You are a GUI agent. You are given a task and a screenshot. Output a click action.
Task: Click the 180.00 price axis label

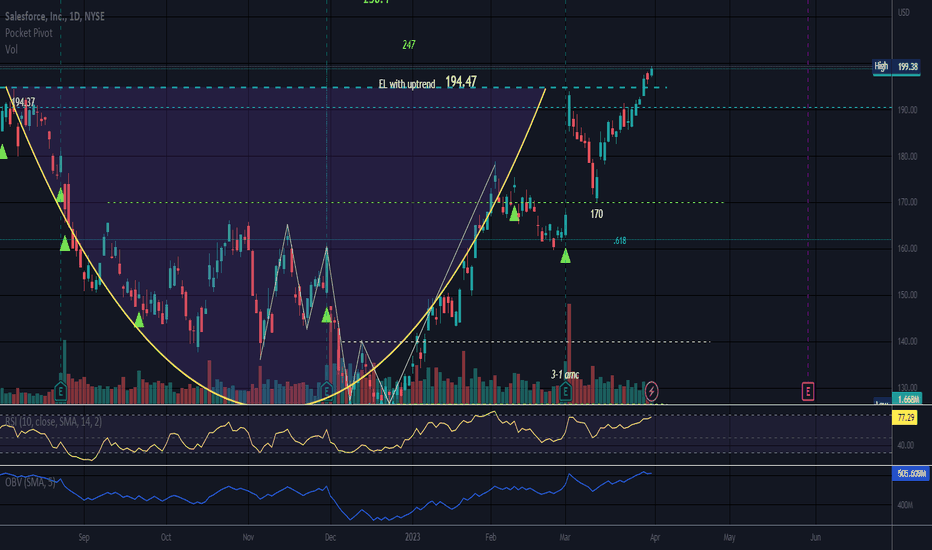[907, 156]
